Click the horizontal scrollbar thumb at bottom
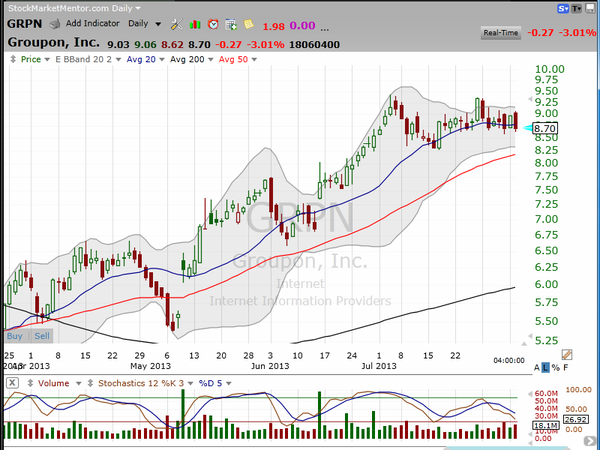 [x=507, y=448]
